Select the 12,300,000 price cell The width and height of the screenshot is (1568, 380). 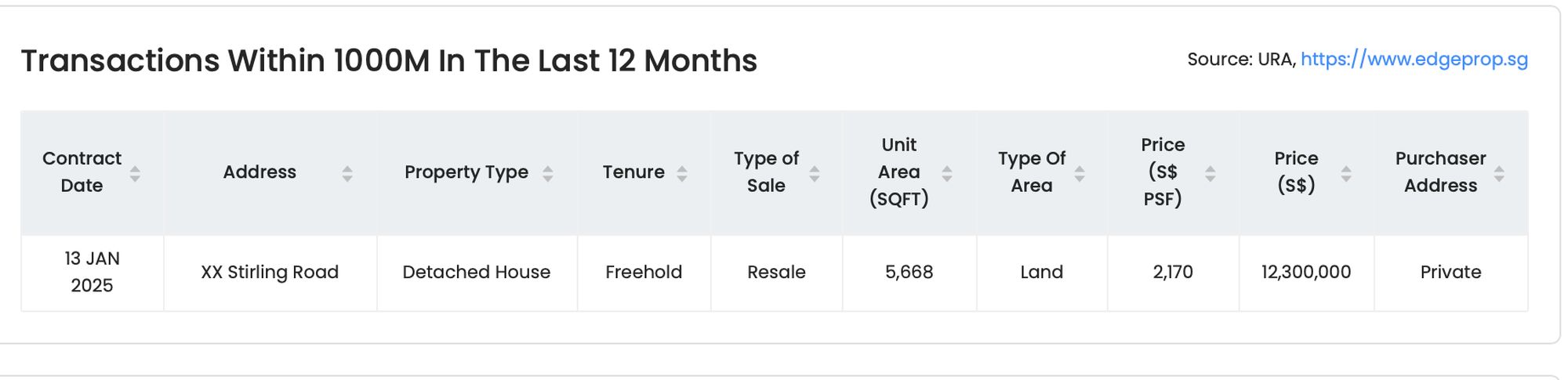1306,273
